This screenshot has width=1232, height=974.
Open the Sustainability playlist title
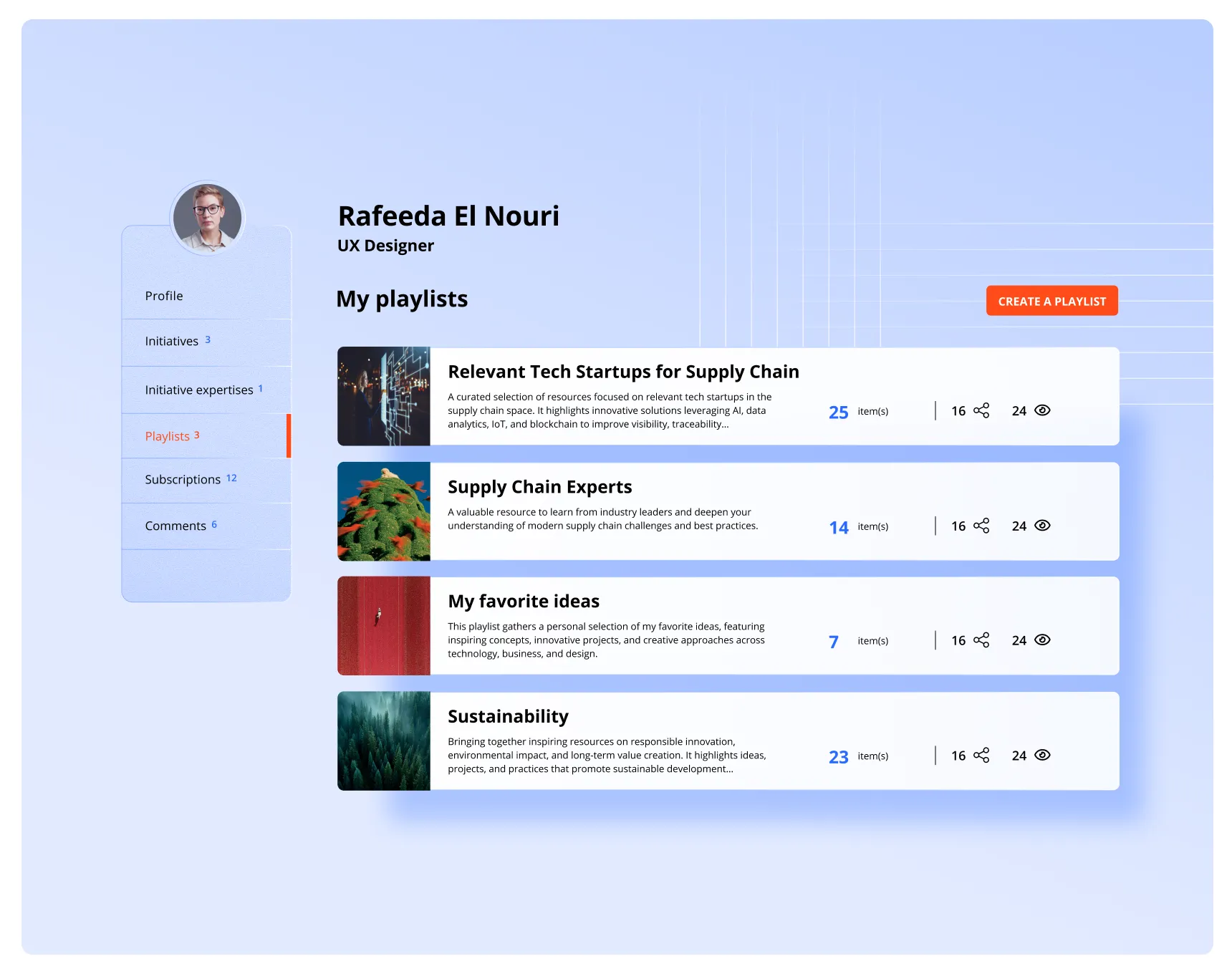[508, 716]
